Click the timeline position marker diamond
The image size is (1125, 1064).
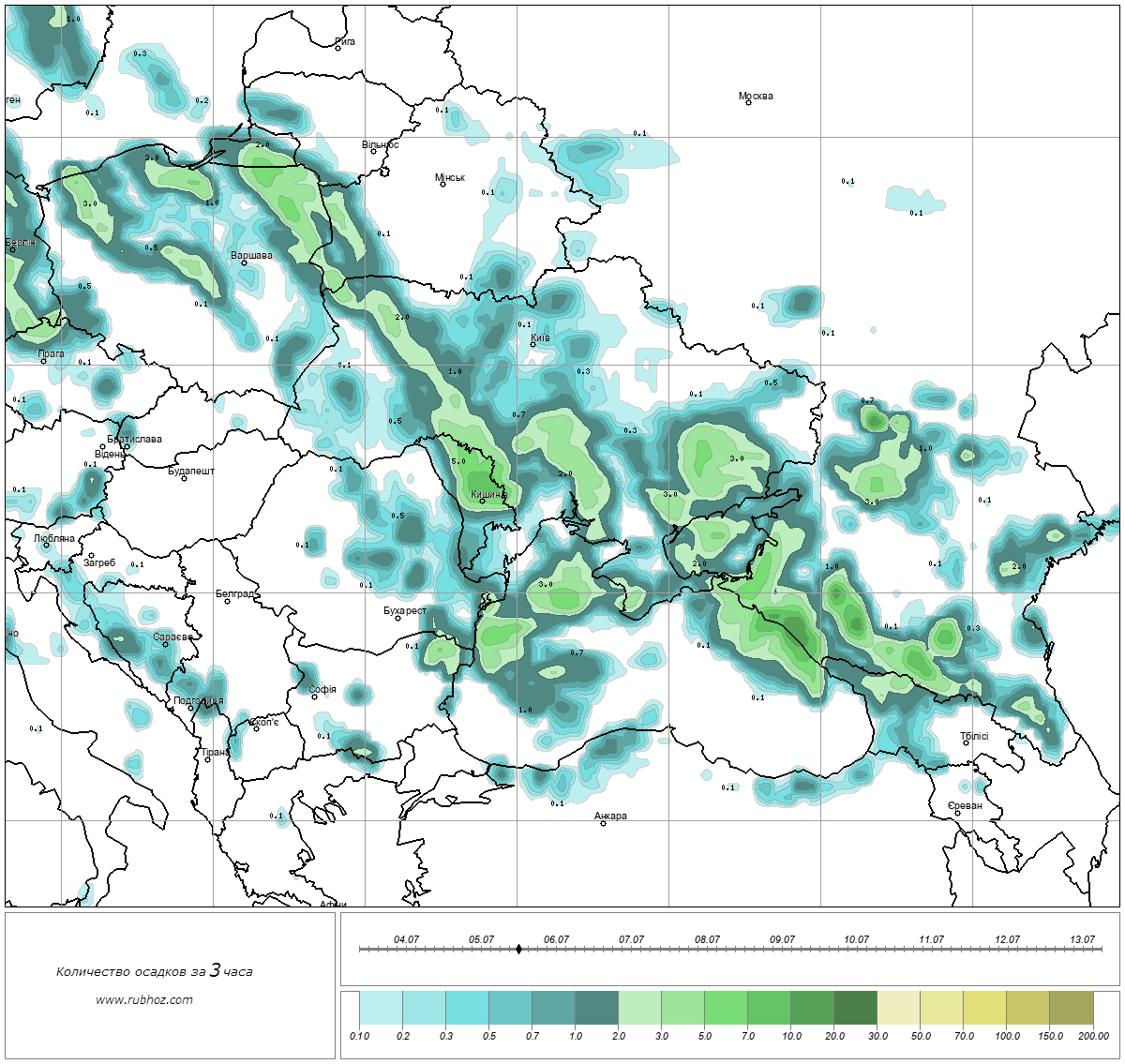pyautogui.click(x=519, y=949)
